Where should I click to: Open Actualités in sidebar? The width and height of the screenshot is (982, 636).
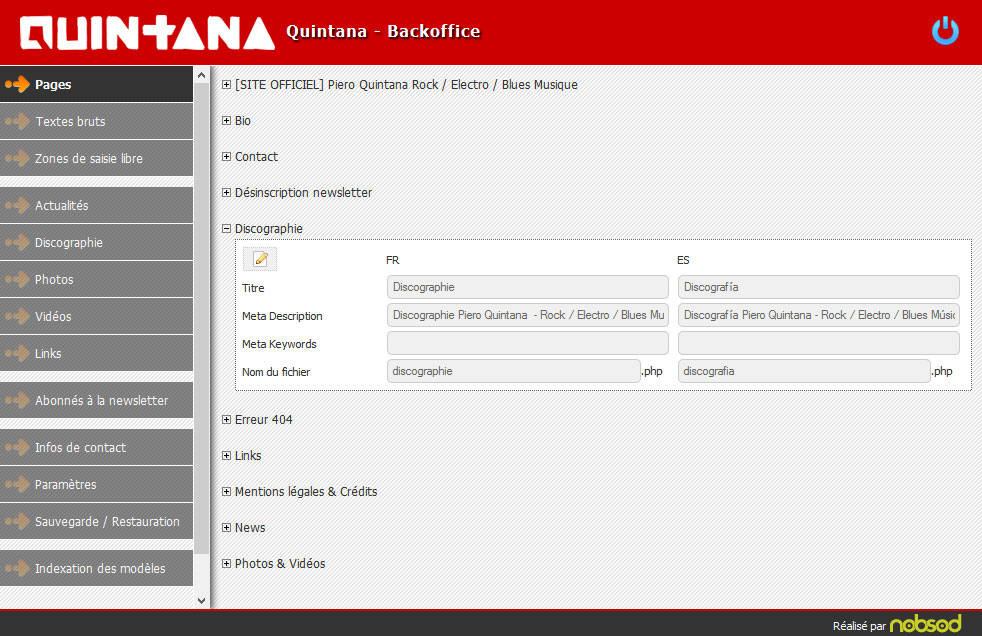tap(96, 205)
